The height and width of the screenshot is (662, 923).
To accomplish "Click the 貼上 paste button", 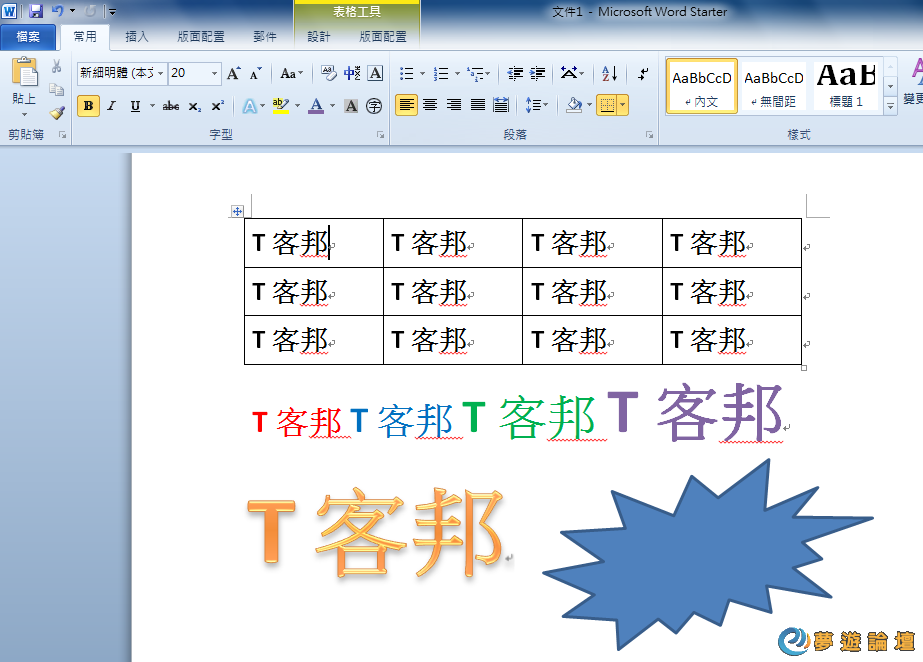I will [24, 84].
